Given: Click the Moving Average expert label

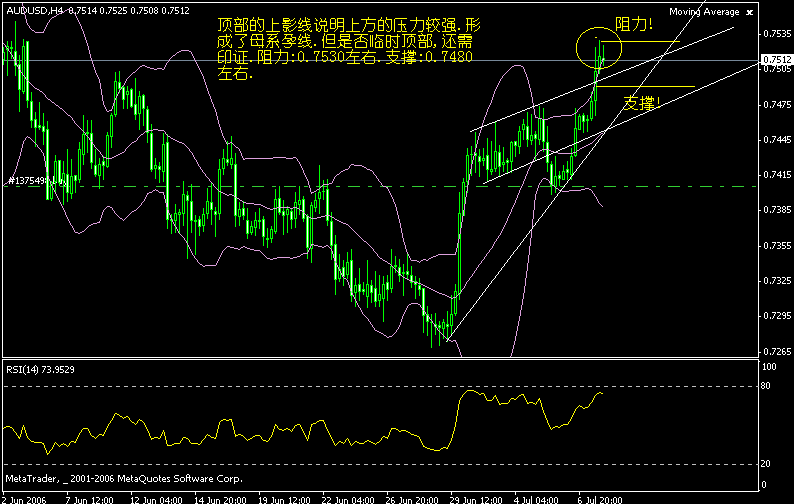Looking at the screenshot, I should click(704, 12).
